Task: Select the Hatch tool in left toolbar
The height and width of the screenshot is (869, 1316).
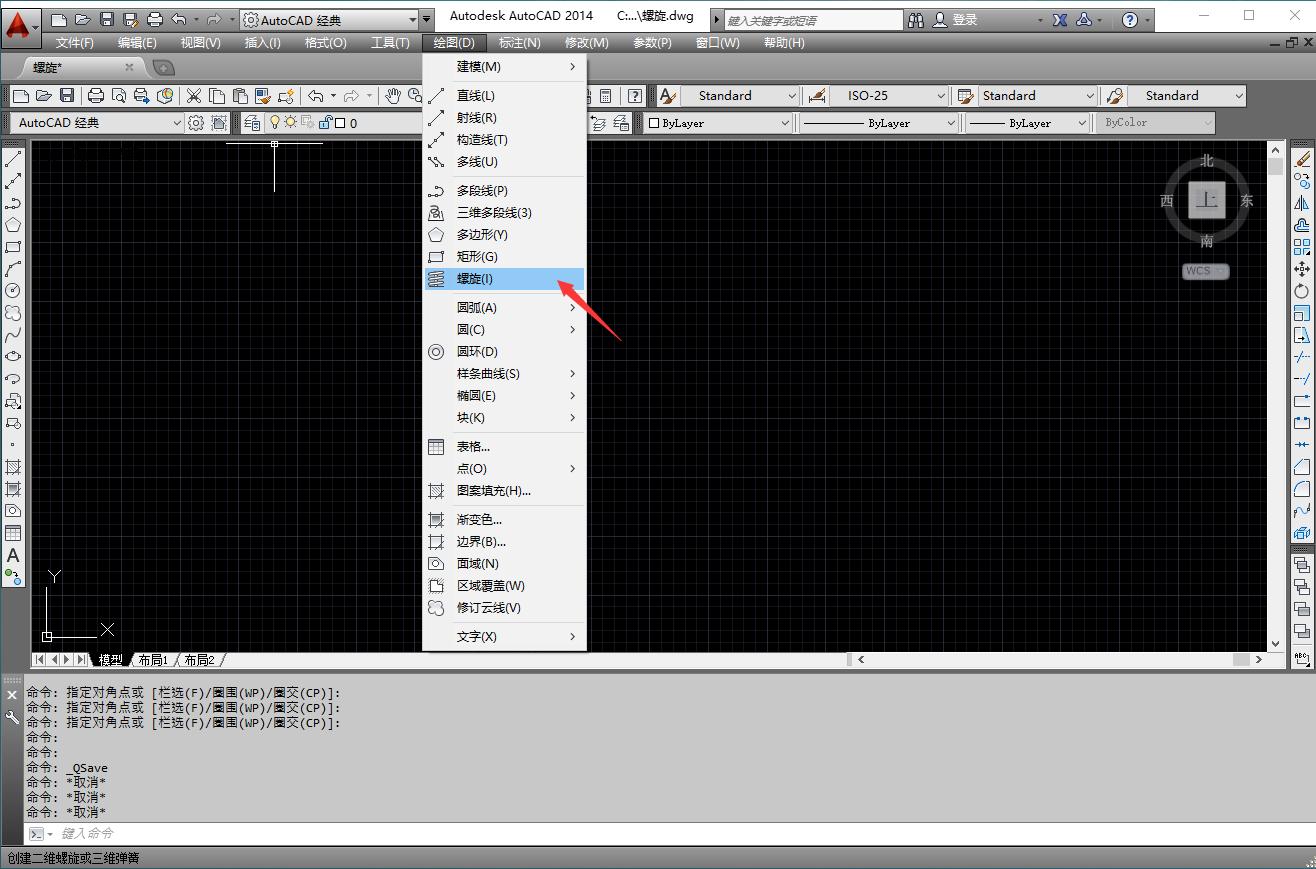Action: (x=13, y=467)
